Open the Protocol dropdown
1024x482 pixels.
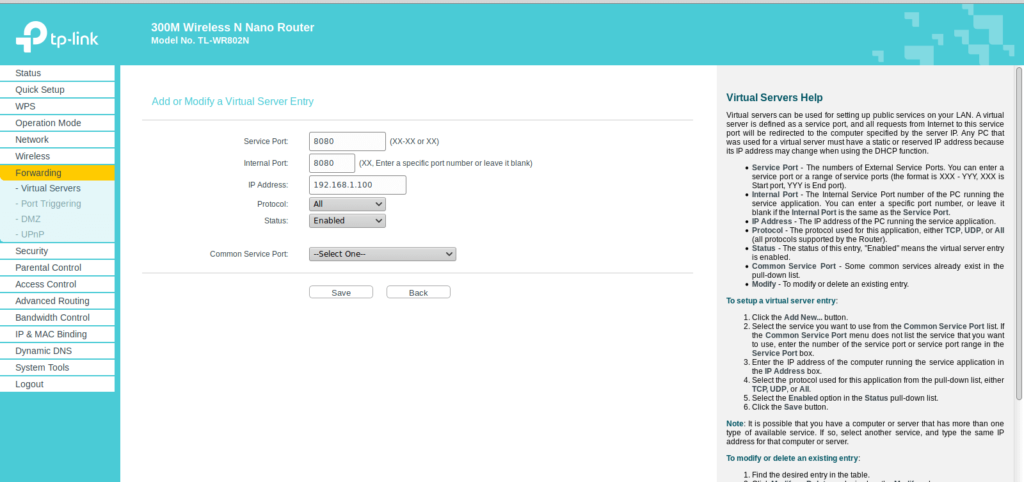coord(347,204)
